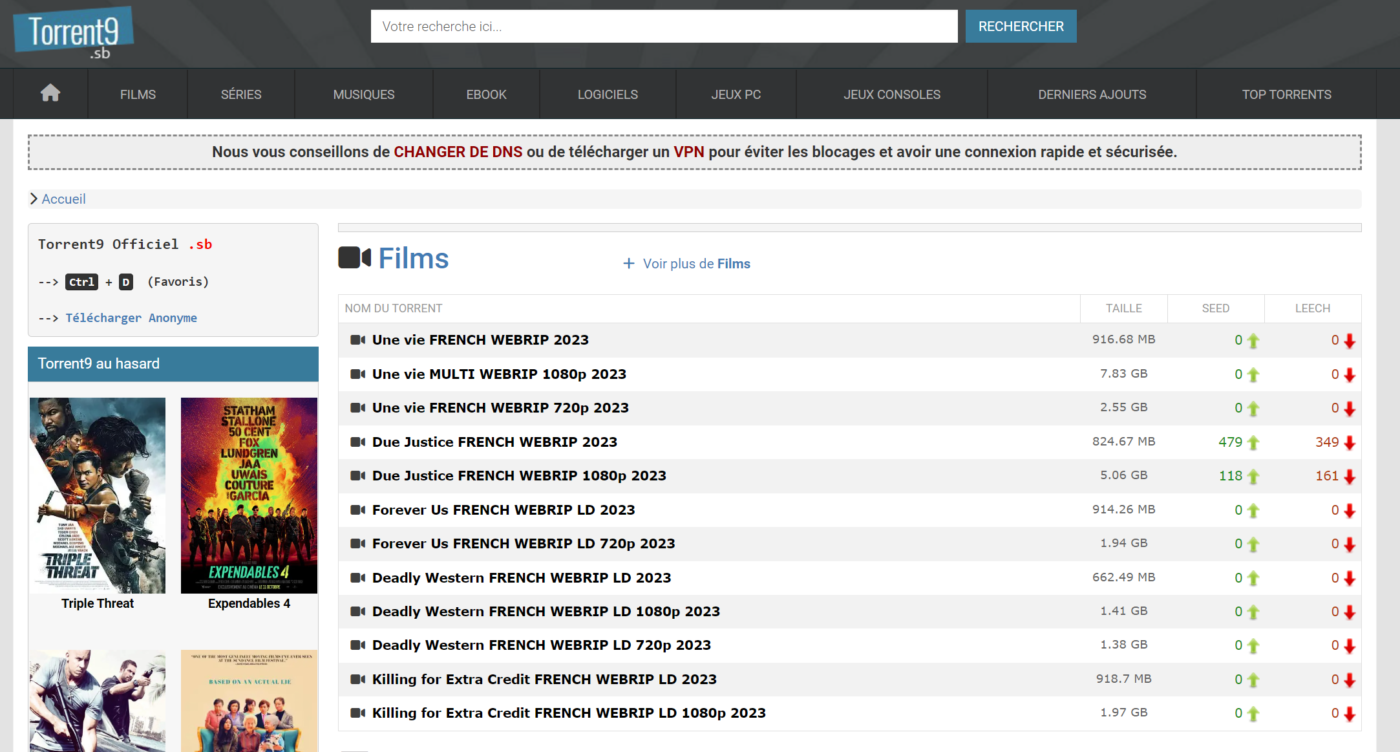Screen dimensions: 1400x752
Task: Click the home icon in the navigation bar
Action: 49,93
